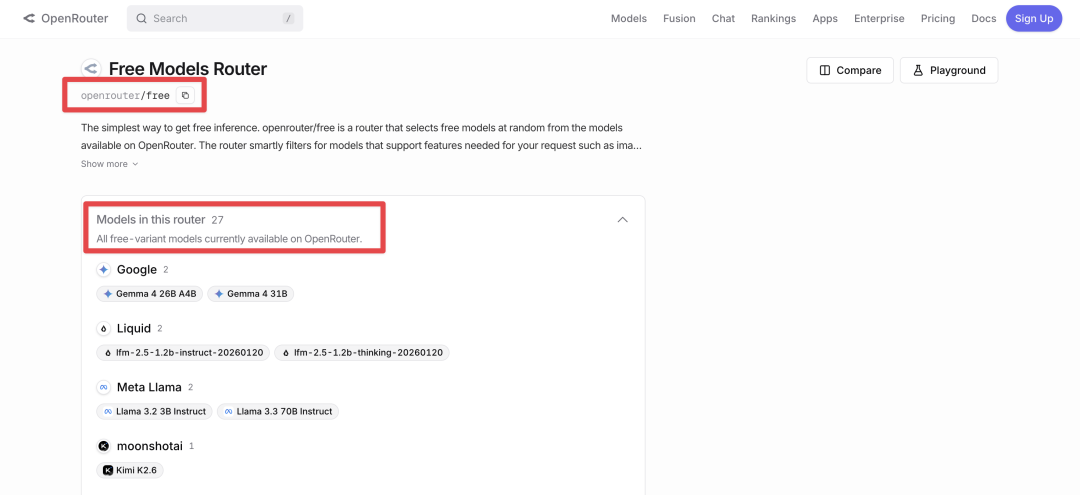Open the Fusion nav item
1080x495 pixels.
point(679,19)
